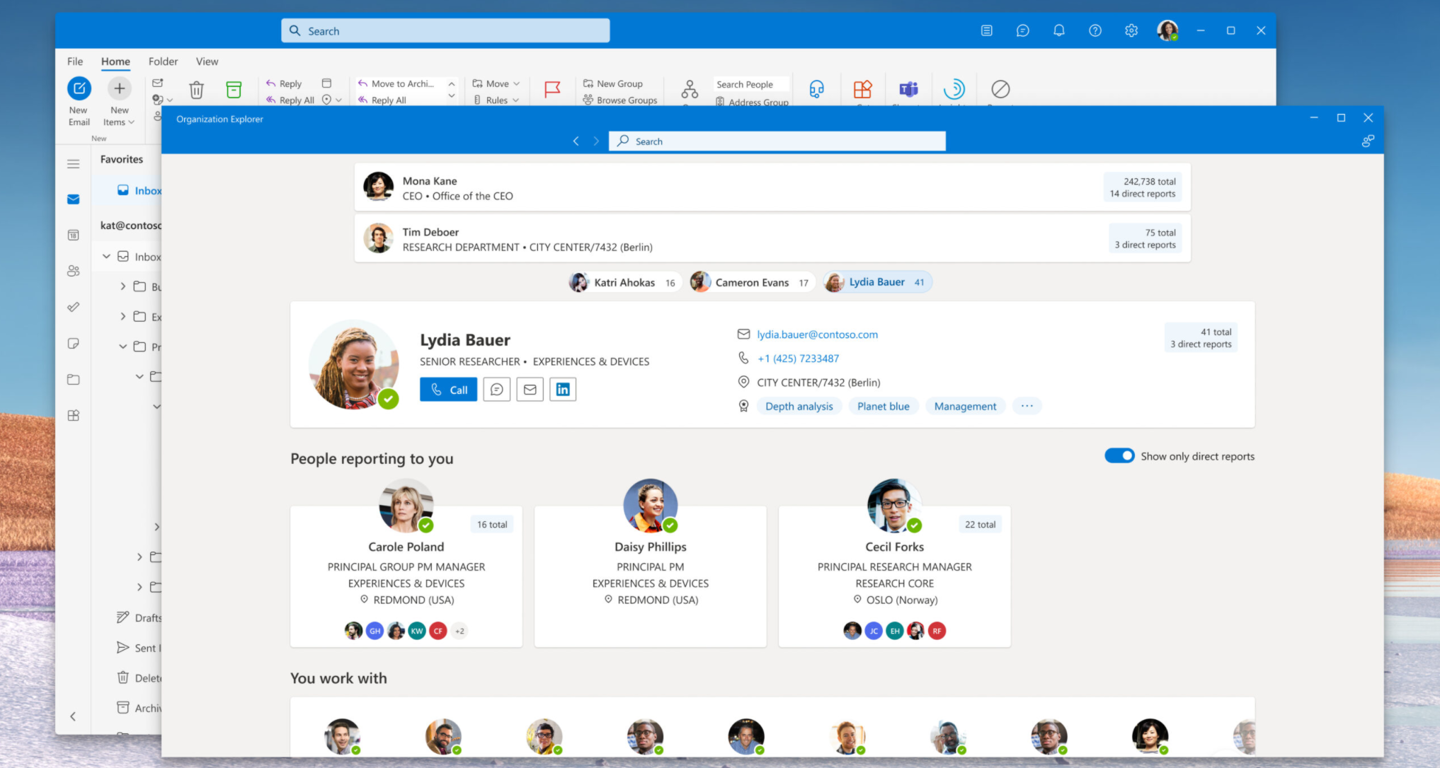The height and width of the screenshot is (768, 1440).
Task: Open the LinkedIn icon on Lydia Bauer's profile
Action: [x=562, y=389]
